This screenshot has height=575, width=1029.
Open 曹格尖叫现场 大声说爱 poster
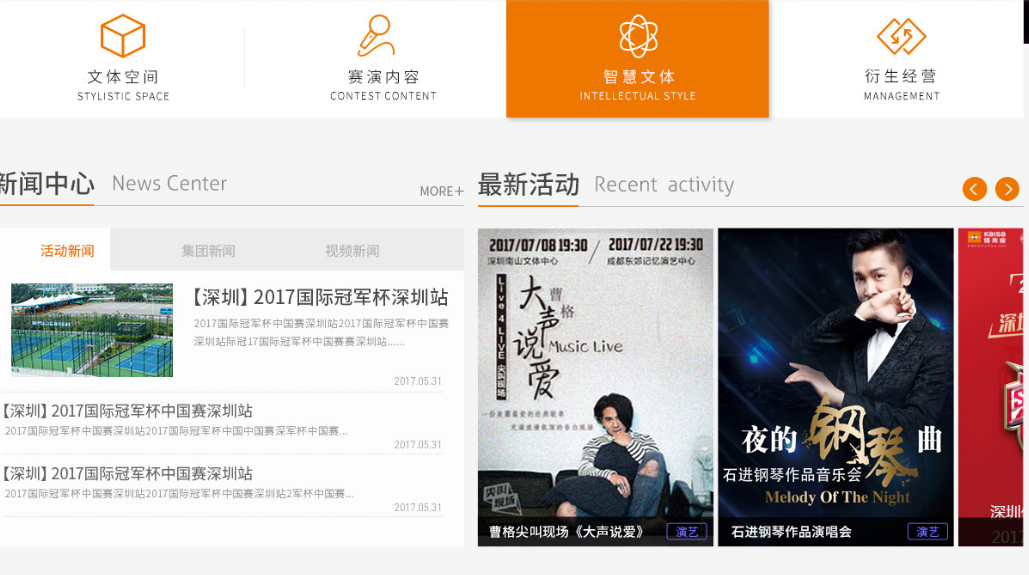click(595, 387)
